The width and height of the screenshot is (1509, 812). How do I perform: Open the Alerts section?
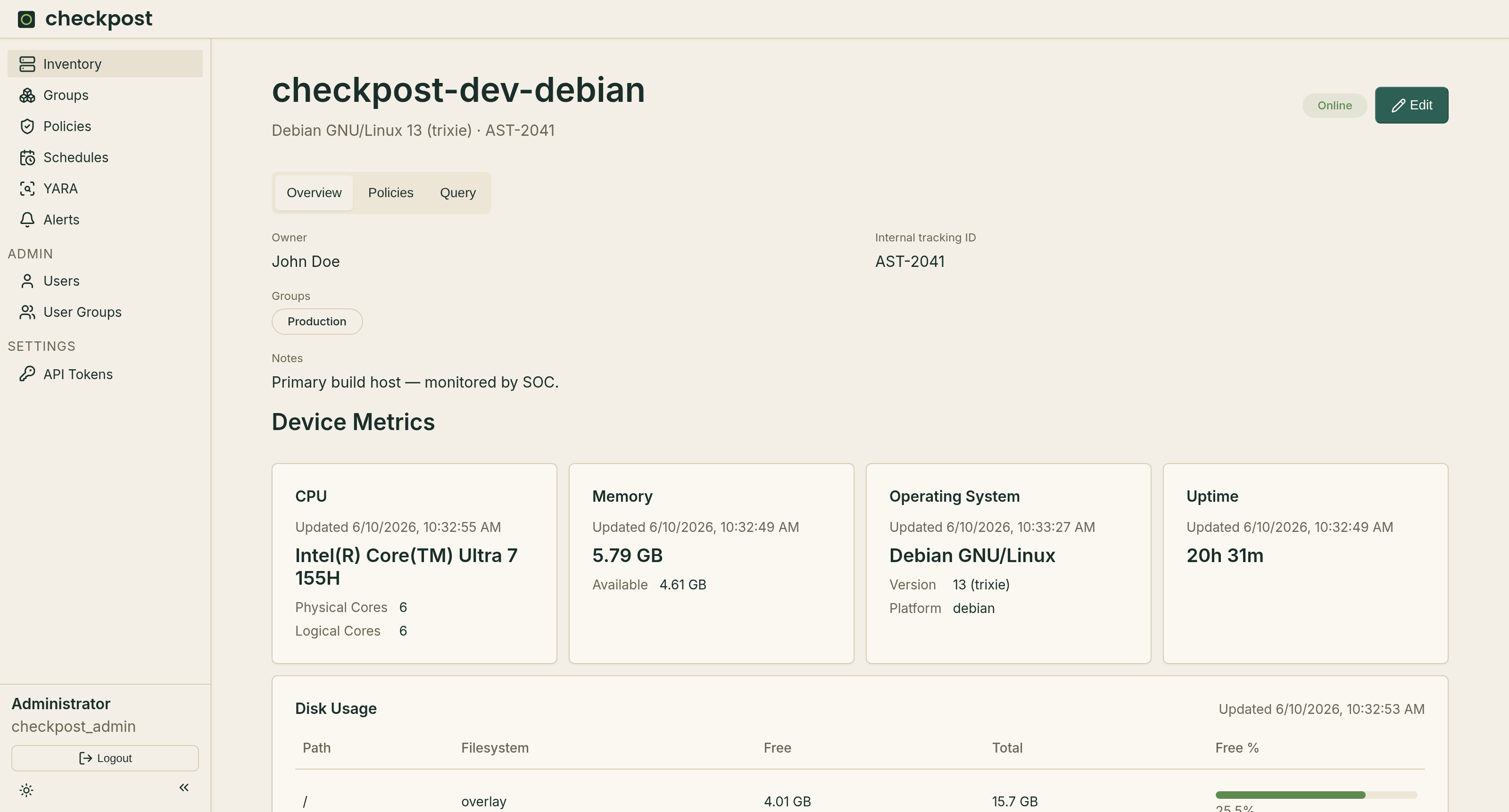coord(105,219)
